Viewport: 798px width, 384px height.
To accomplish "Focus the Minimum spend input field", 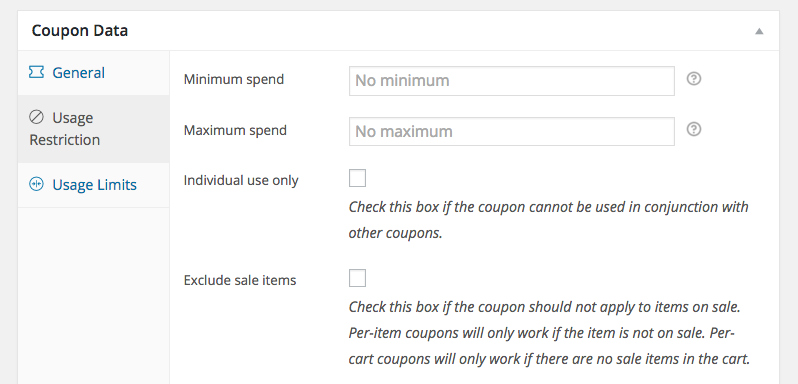I will pos(511,80).
